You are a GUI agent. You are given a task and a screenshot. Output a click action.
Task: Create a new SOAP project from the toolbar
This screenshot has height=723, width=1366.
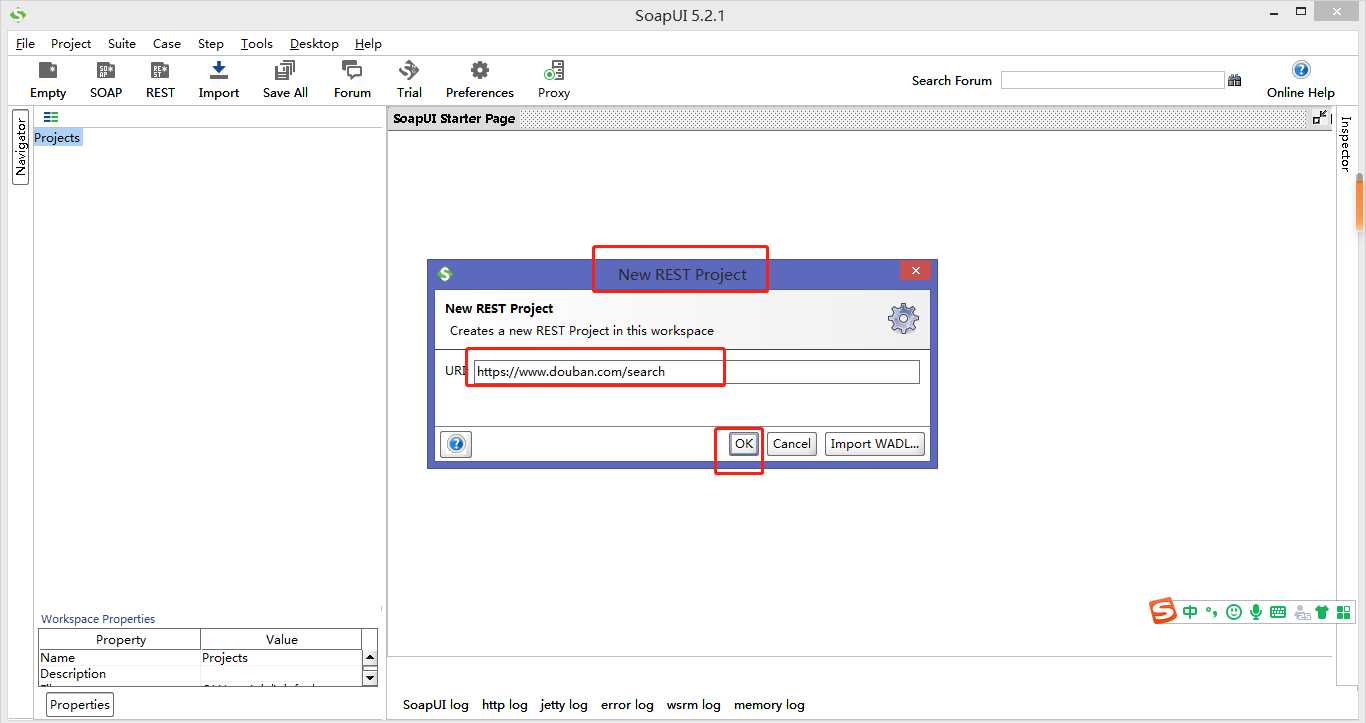click(105, 70)
